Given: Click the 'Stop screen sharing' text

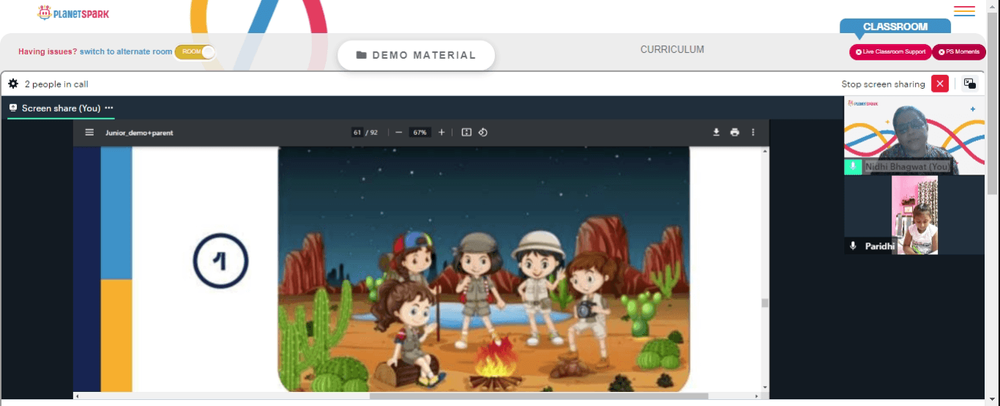Looking at the screenshot, I should (883, 83).
